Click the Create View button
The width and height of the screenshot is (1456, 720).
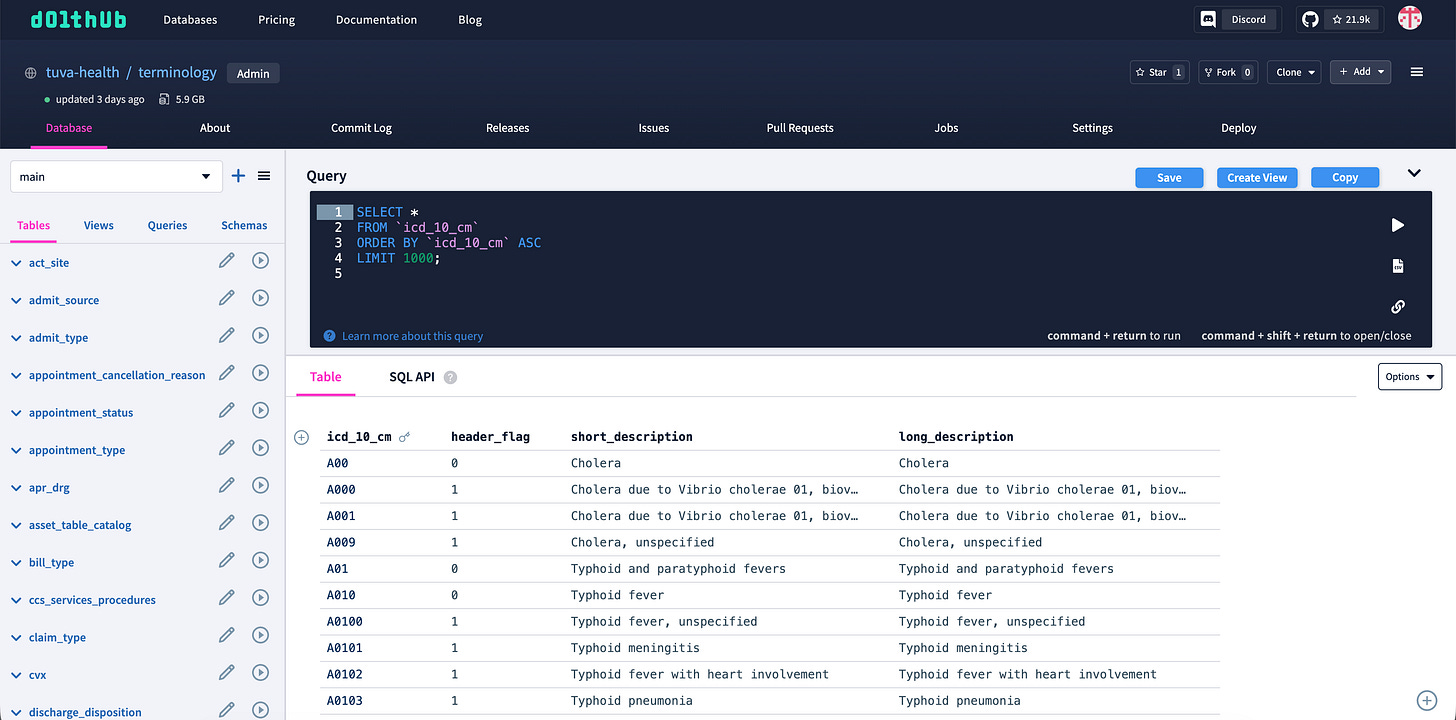[x=1257, y=177]
